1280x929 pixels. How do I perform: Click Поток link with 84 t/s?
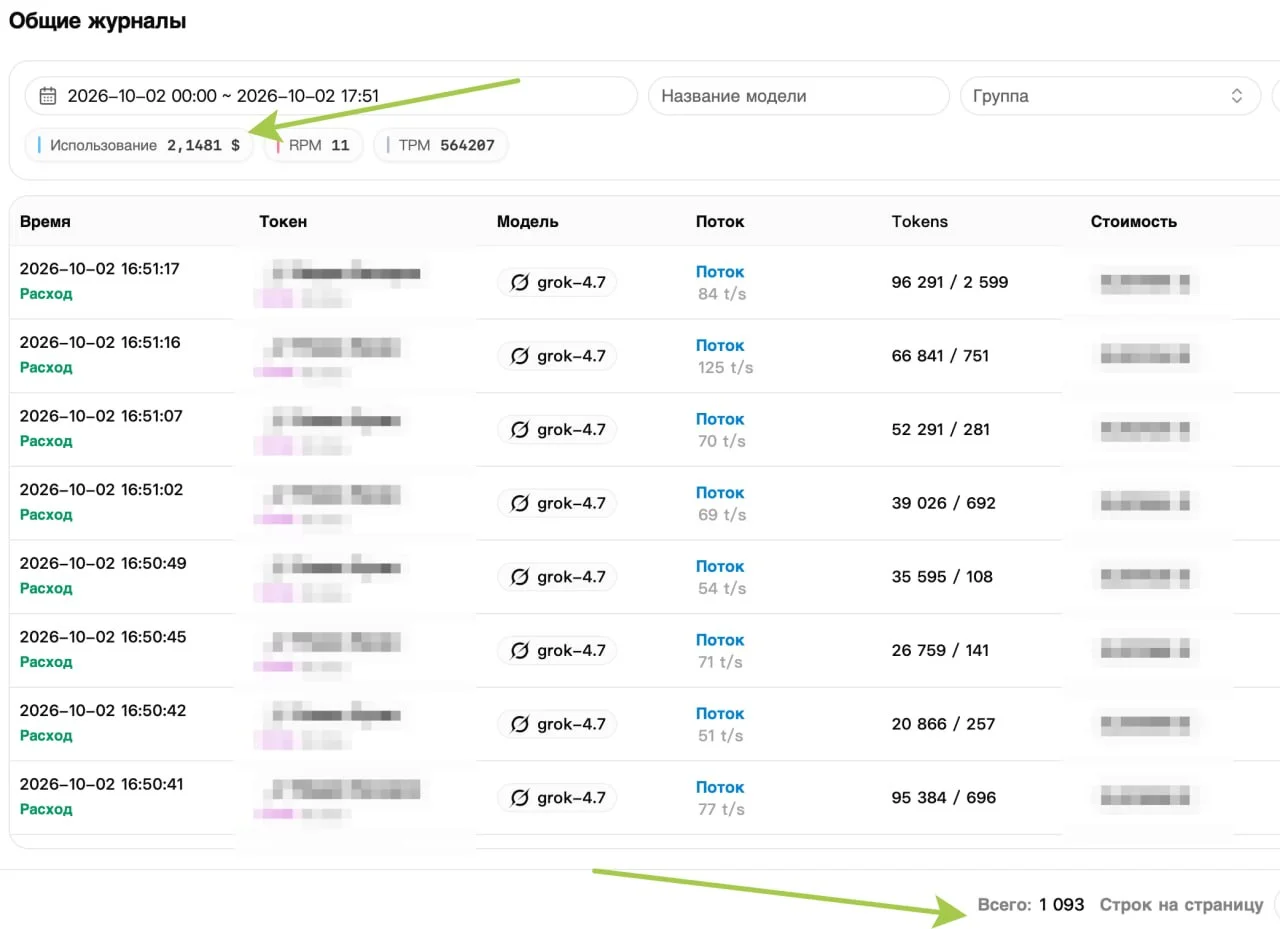pyautogui.click(x=720, y=272)
